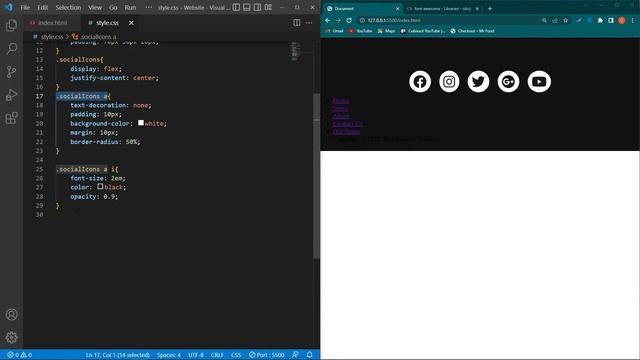The width and height of the screenshot is (640, 360).
Task: Reload the browser page
Action: click(349, 20)
